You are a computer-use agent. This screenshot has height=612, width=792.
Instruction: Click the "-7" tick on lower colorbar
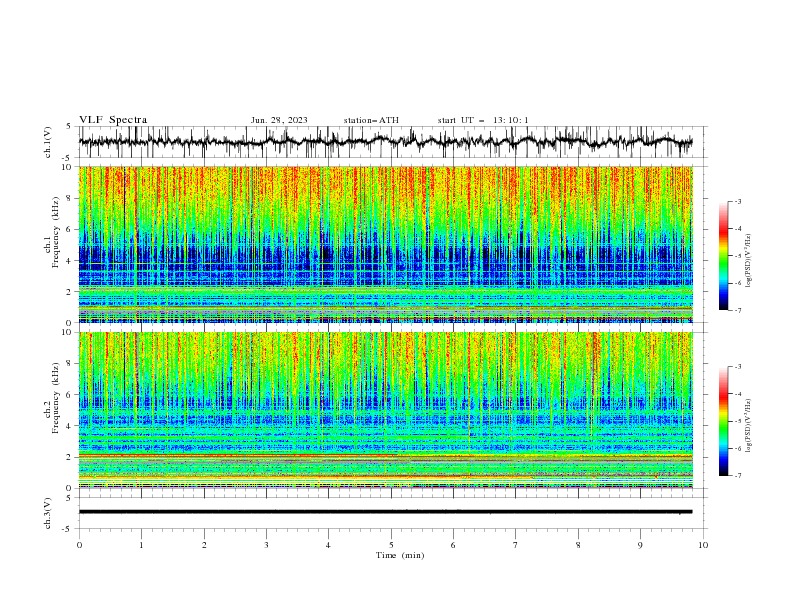tap(738, 476)
